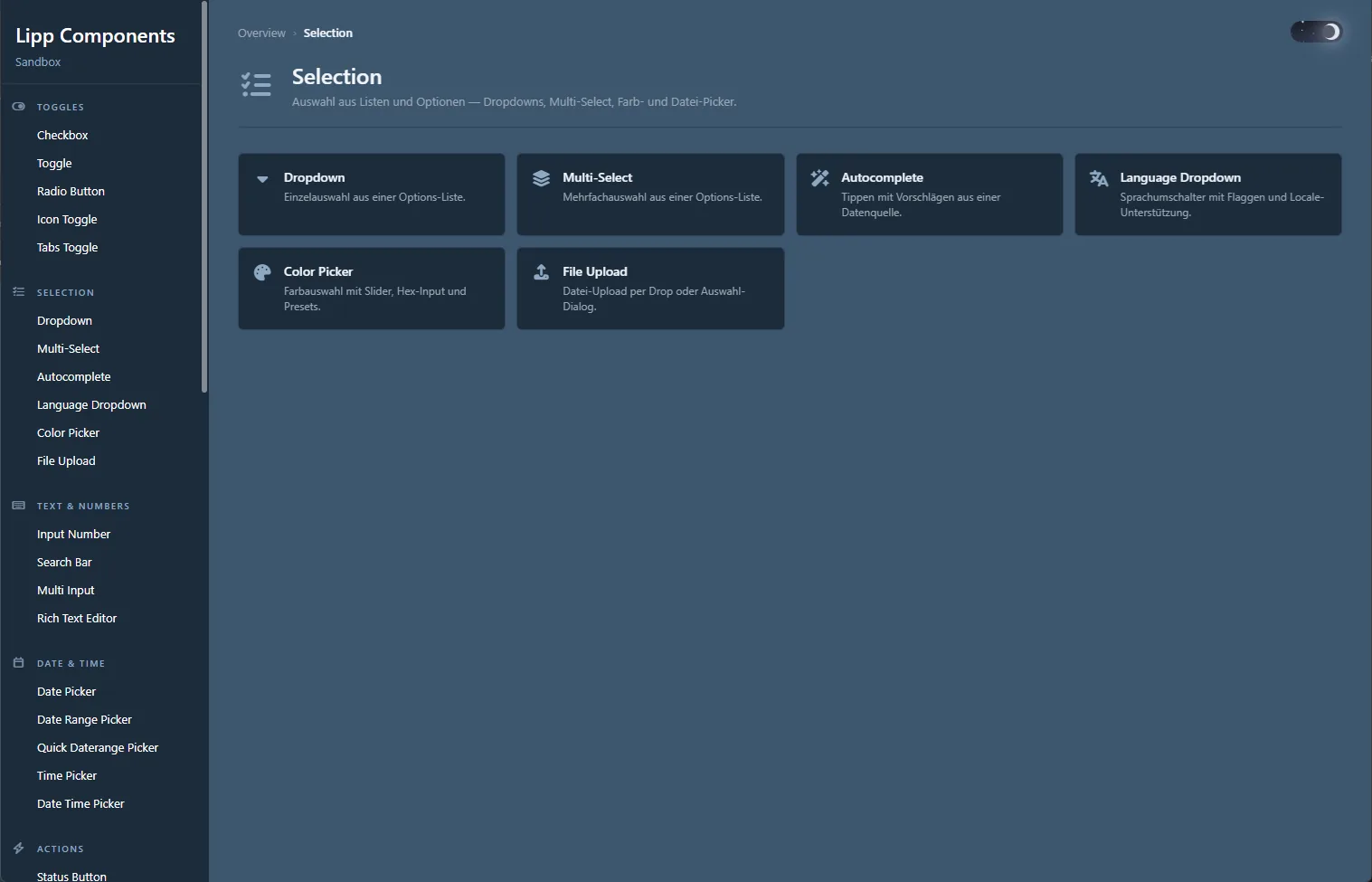Click the Selection page heading
This screenshot has width=1372, height=882.
(336, 77)
